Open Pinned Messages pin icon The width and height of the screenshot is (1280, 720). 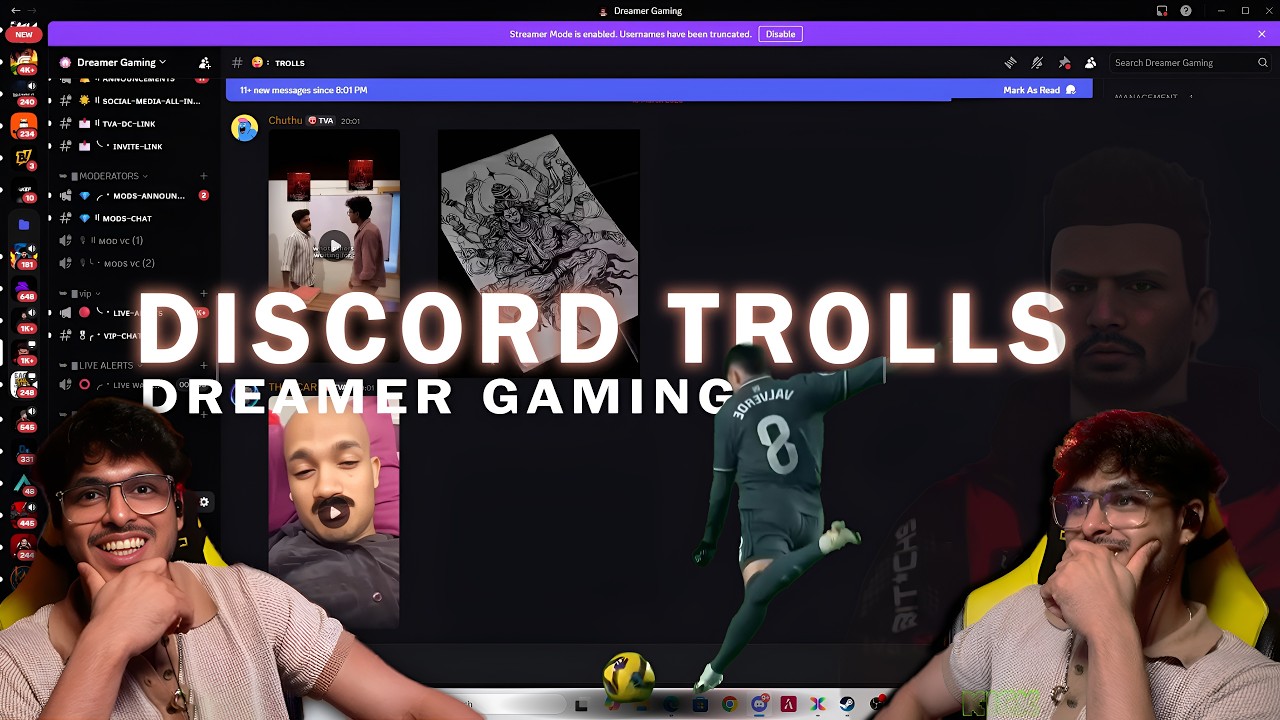[x=1064, y=63]
